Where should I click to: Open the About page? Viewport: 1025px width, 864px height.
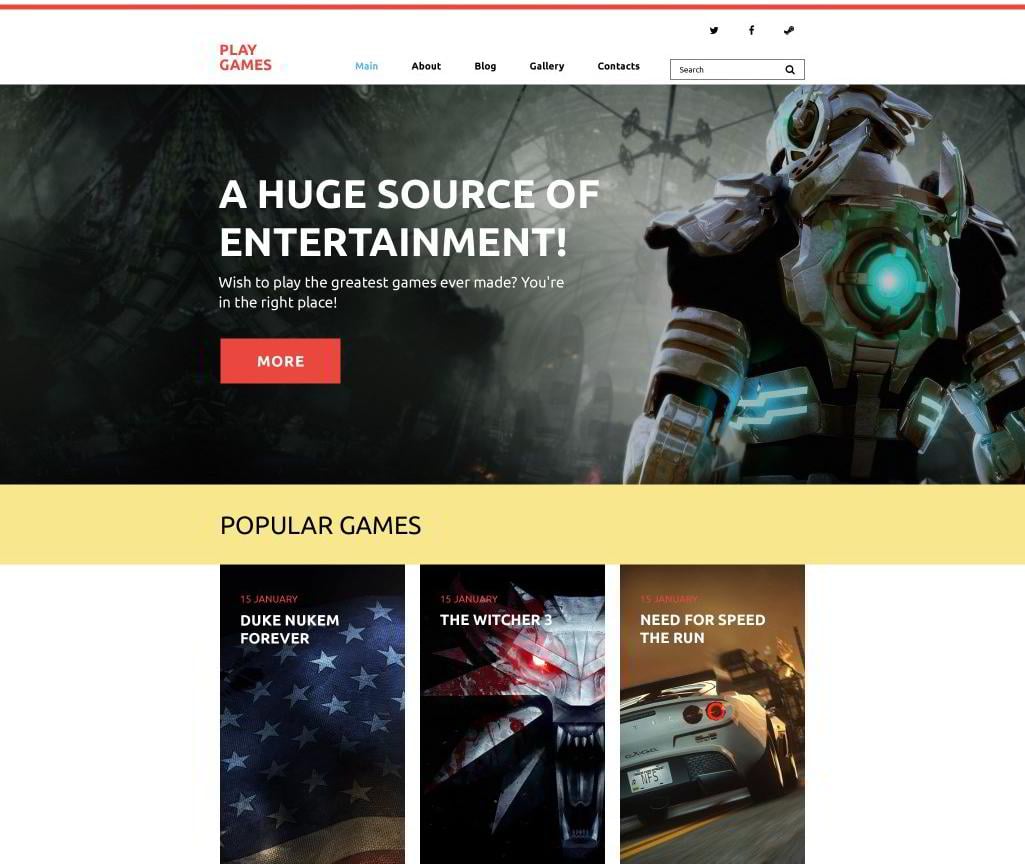[426, 66]
